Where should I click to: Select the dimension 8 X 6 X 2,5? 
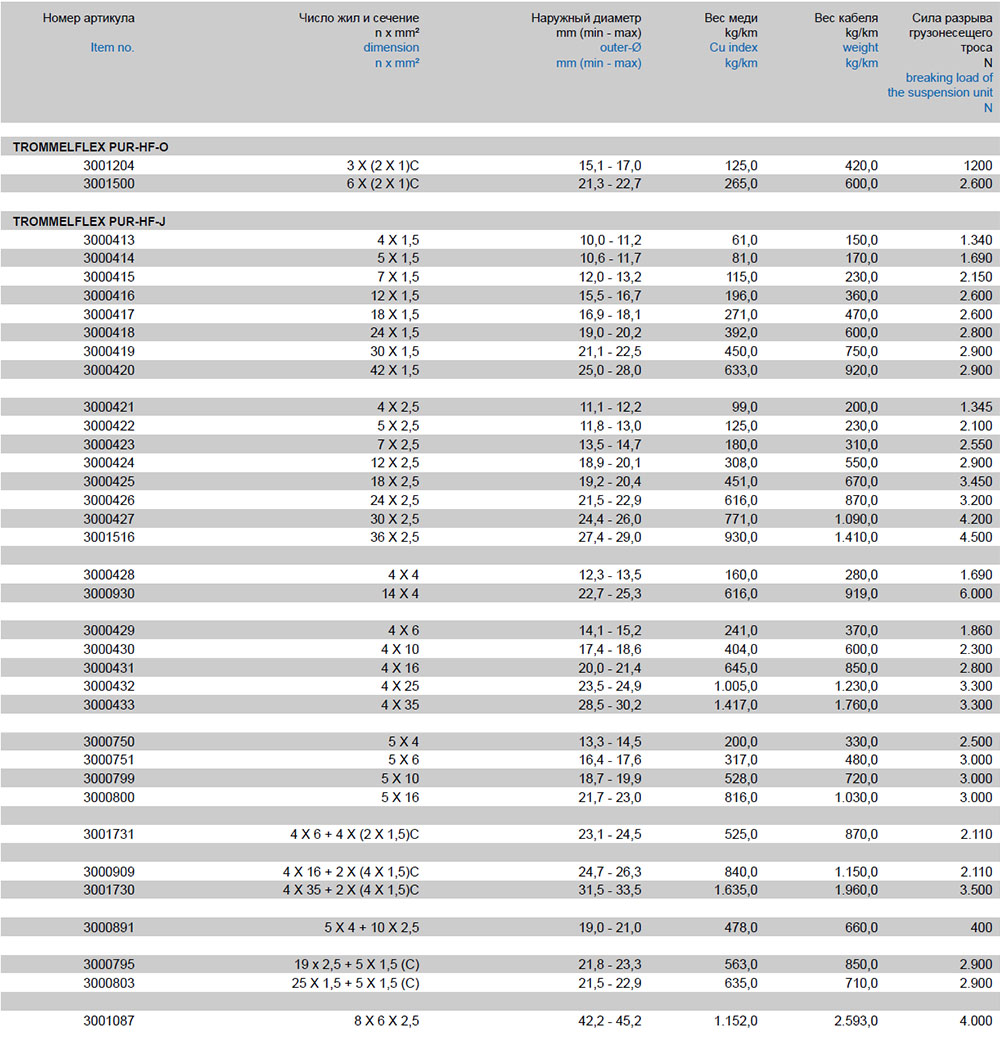coord(387,1021)
